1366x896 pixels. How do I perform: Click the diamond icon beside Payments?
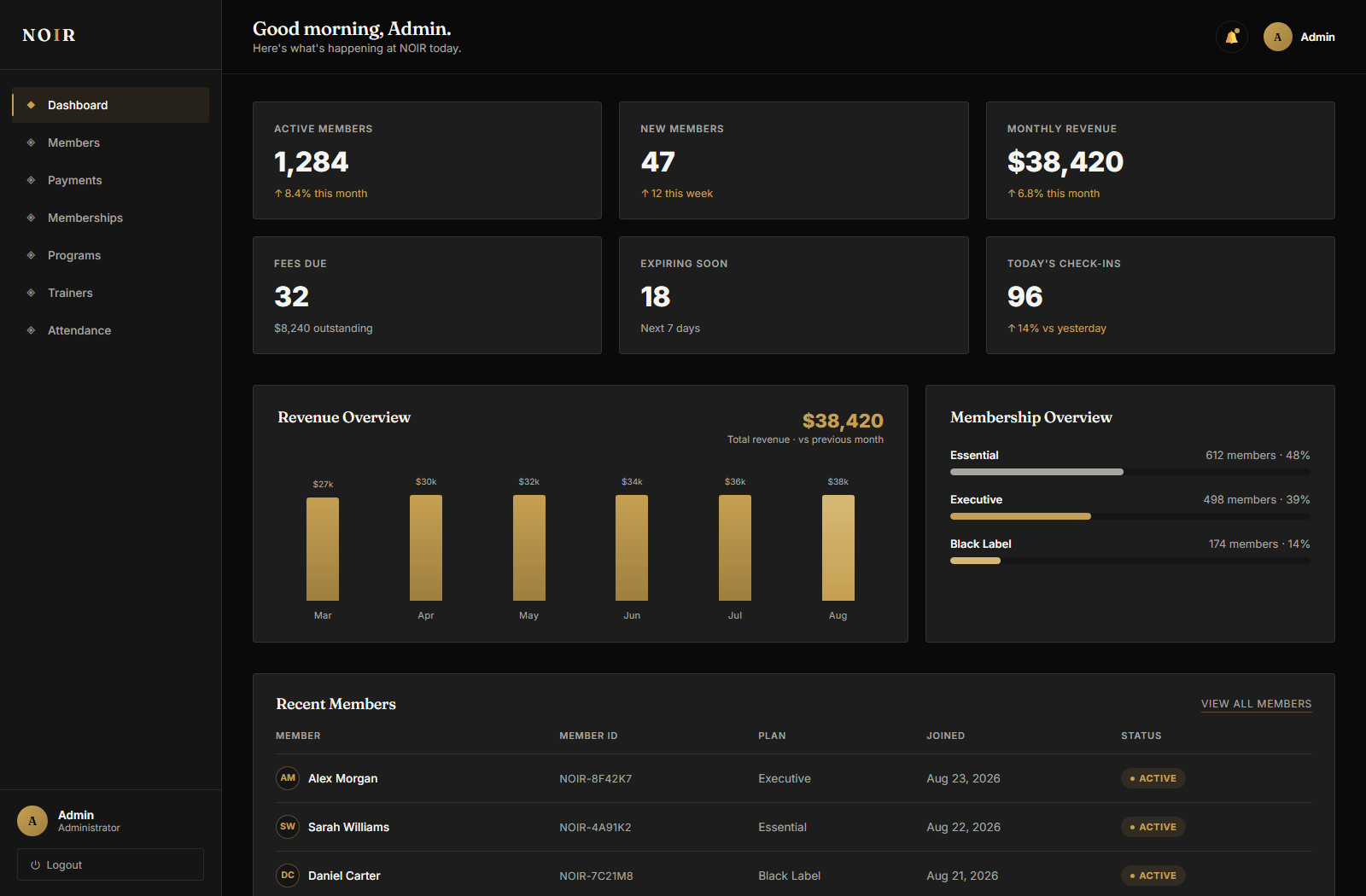click(31, 180)
